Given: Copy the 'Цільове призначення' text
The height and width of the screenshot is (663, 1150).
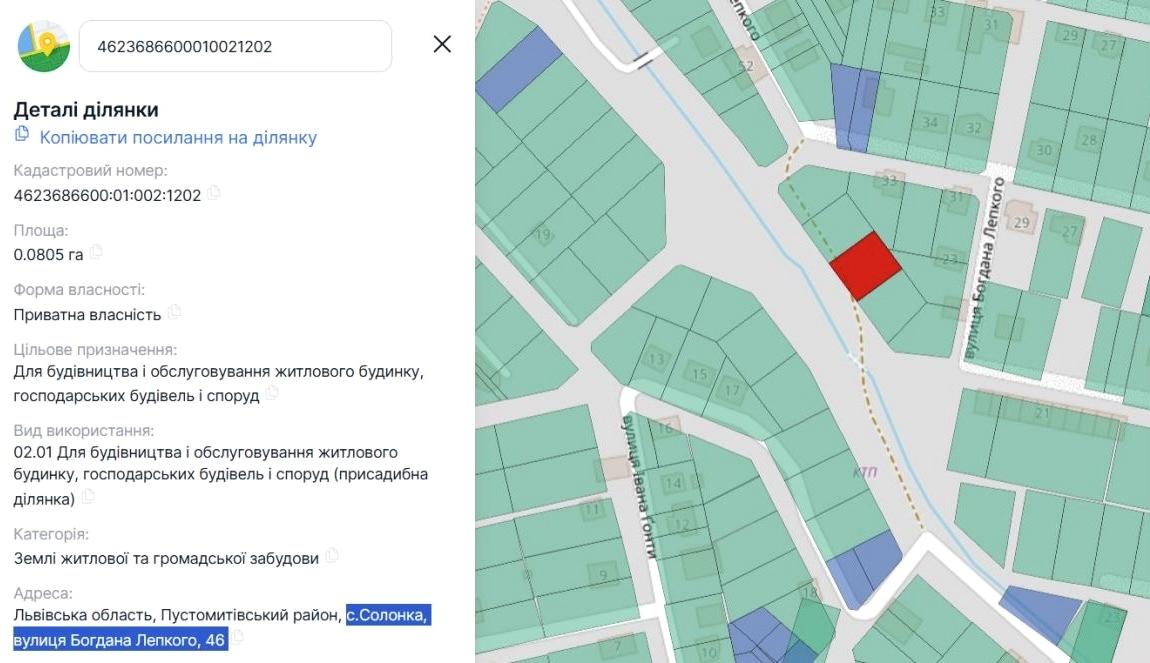Looking at the screenshot, I should pyautogui.click(x=272, y=394).
